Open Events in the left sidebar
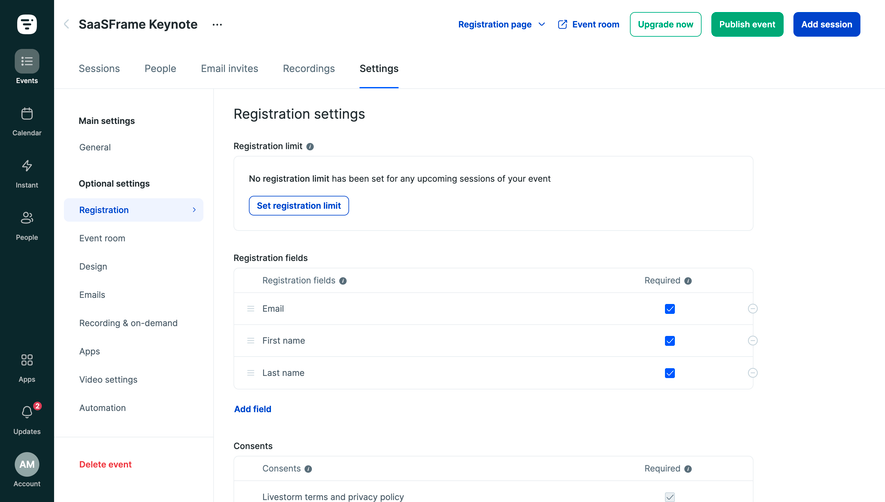 tap(27, 67)
